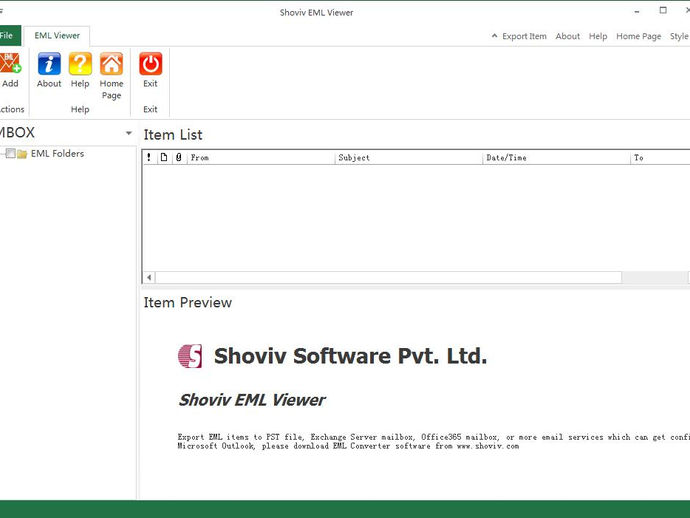Click the red Exit power icon
690x518 pixels.
[150, 63]
